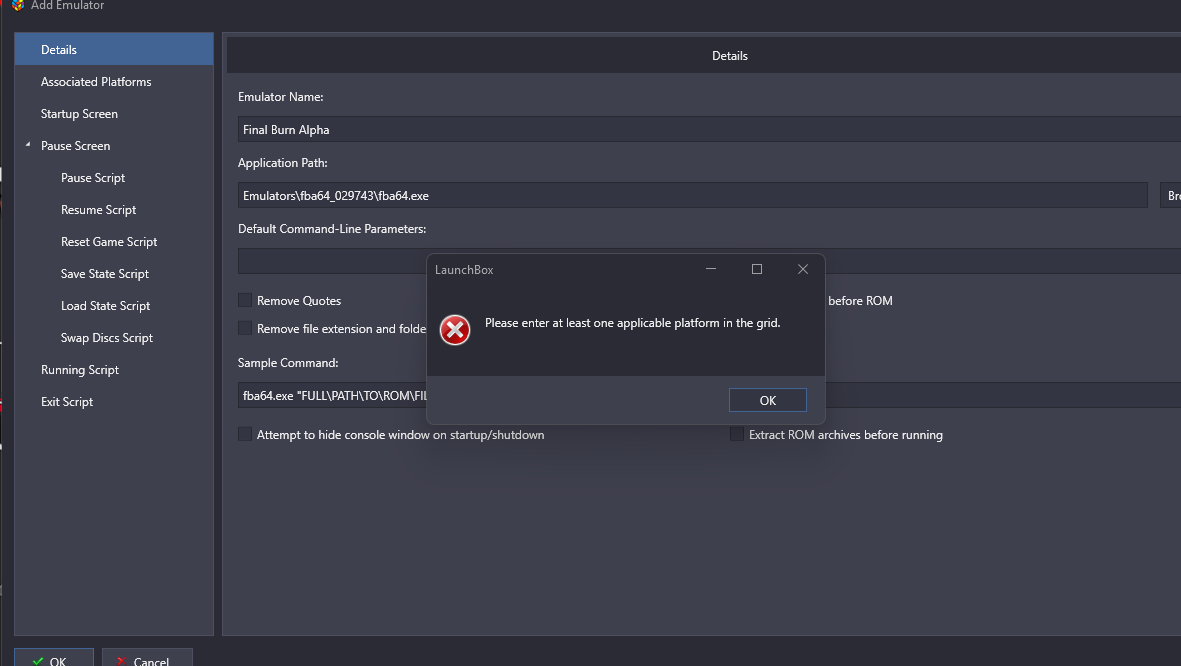Open the Pause Screen settings
Screen dimensions: 1181x666
pyautogui.click(x=75, y=145)
